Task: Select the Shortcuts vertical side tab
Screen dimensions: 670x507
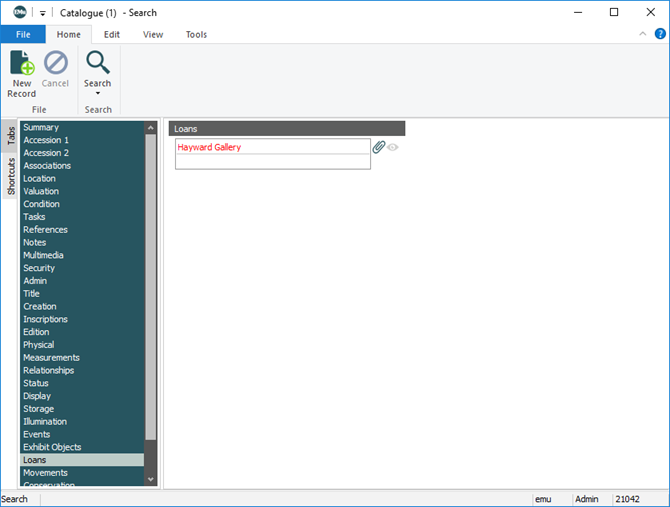Action: point(11,176)
